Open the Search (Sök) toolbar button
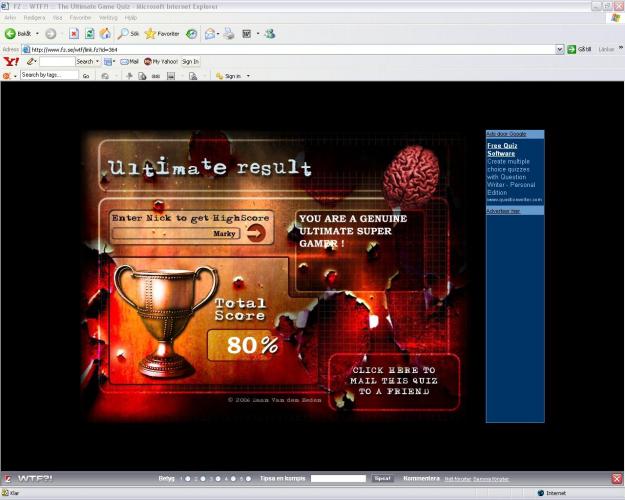The width and height of the screenshot is (625, 500). (x=128, y=33)
